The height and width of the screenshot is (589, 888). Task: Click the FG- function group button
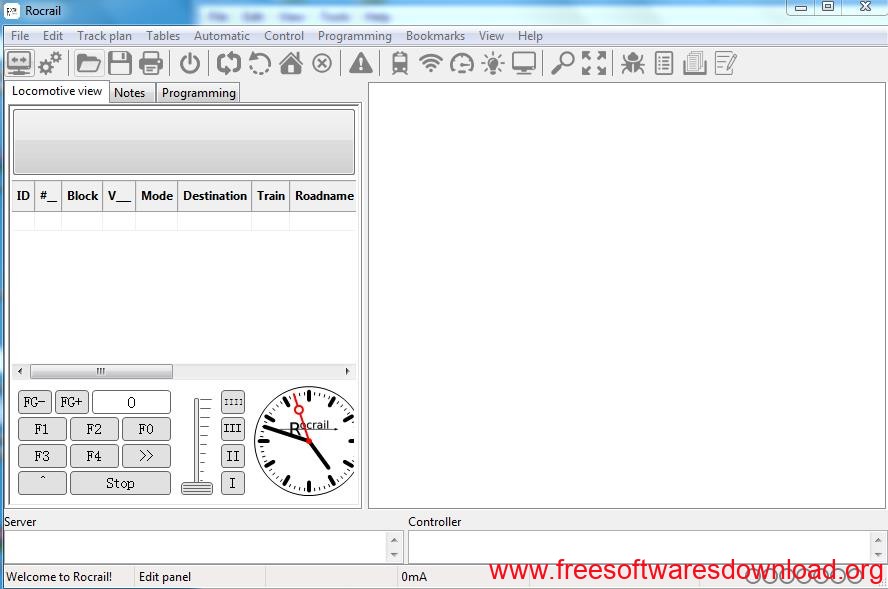(x=35, y=402)
